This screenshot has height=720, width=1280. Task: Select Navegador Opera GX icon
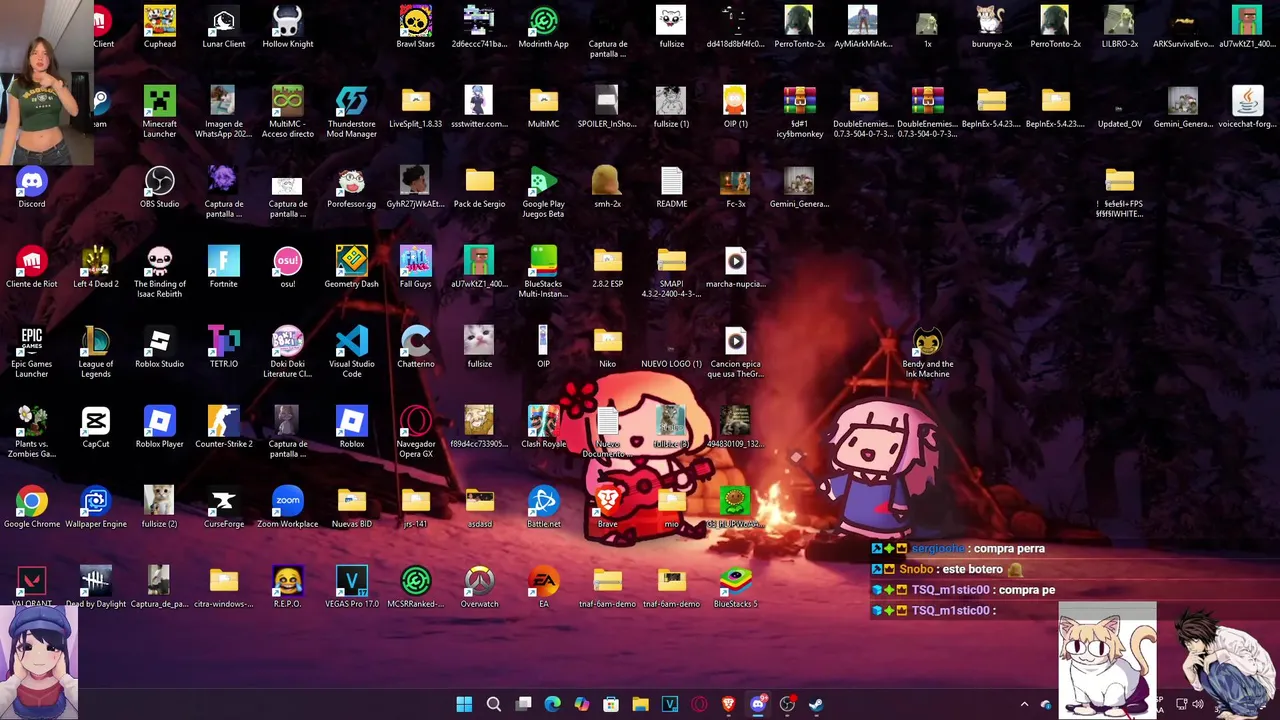(415, 432)
